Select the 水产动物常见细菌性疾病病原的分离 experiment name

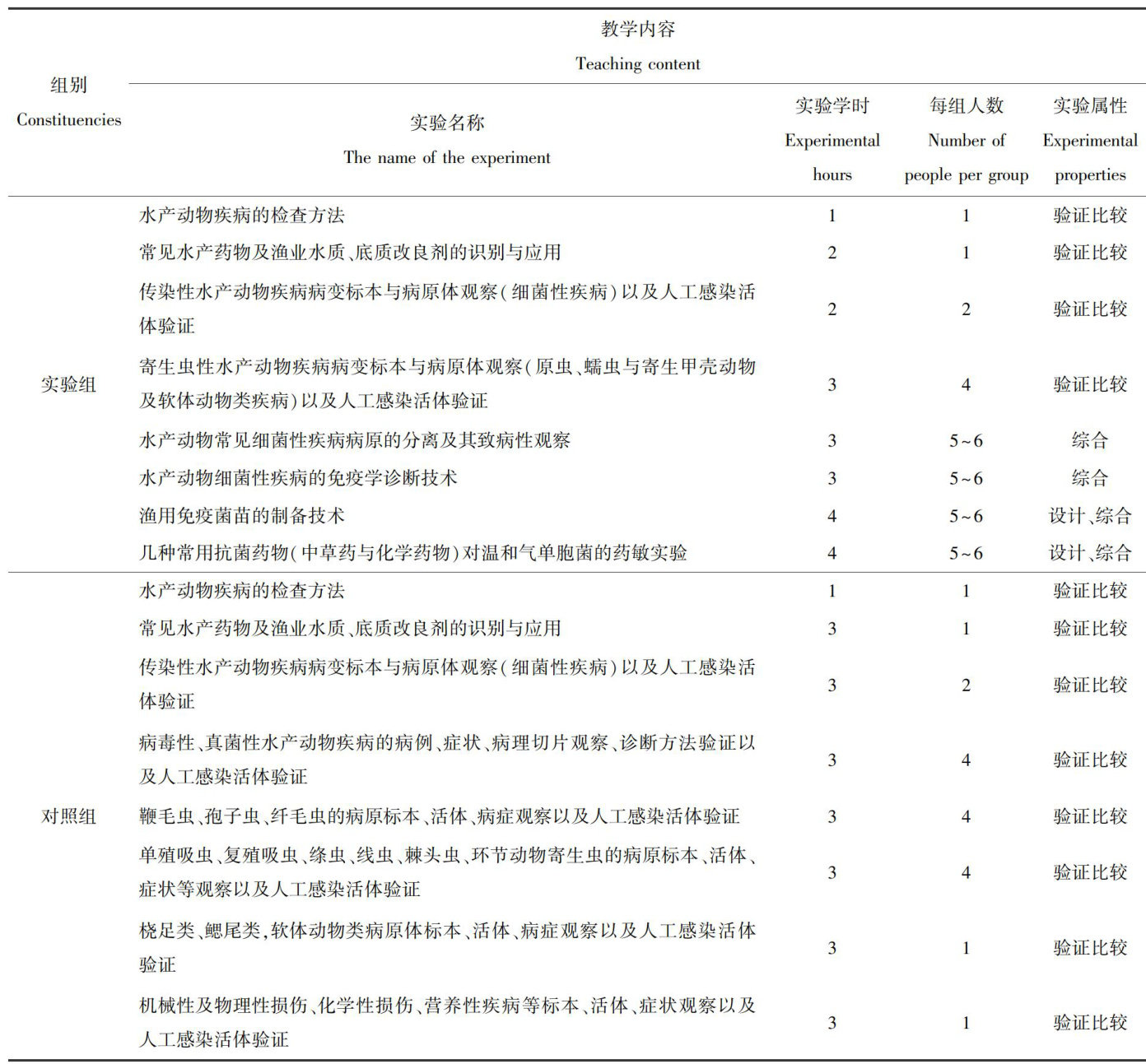point(354,440)
